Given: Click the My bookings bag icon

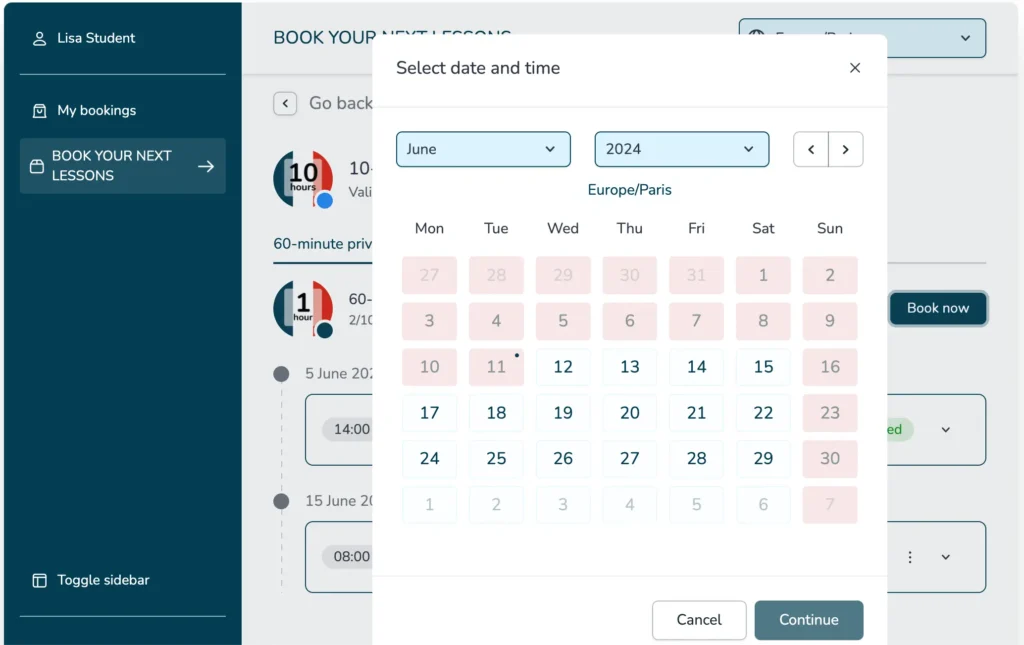Looking at the screenshot, I should click(40, 111).
